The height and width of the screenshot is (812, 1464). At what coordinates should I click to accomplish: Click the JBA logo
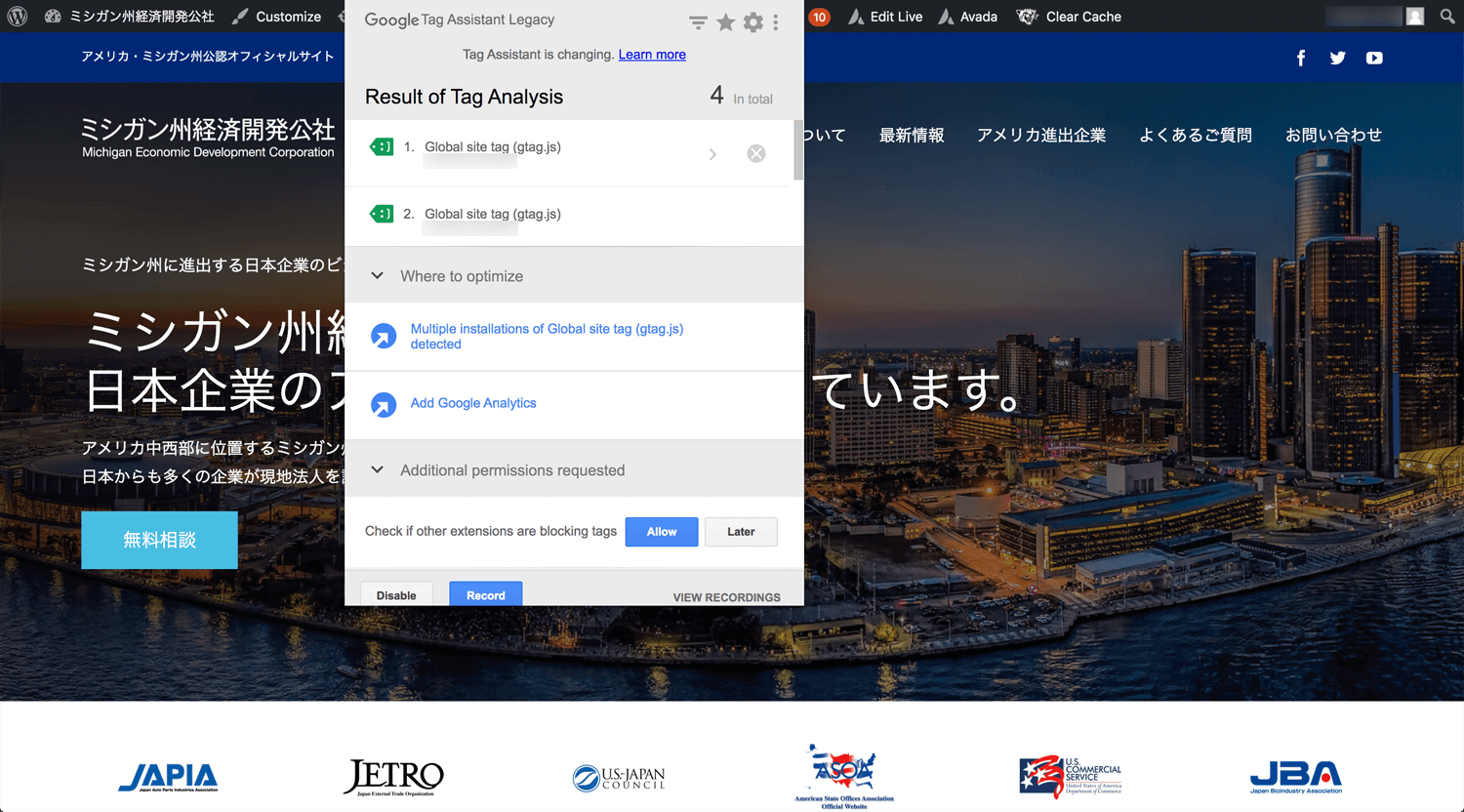coord(1296,777)
